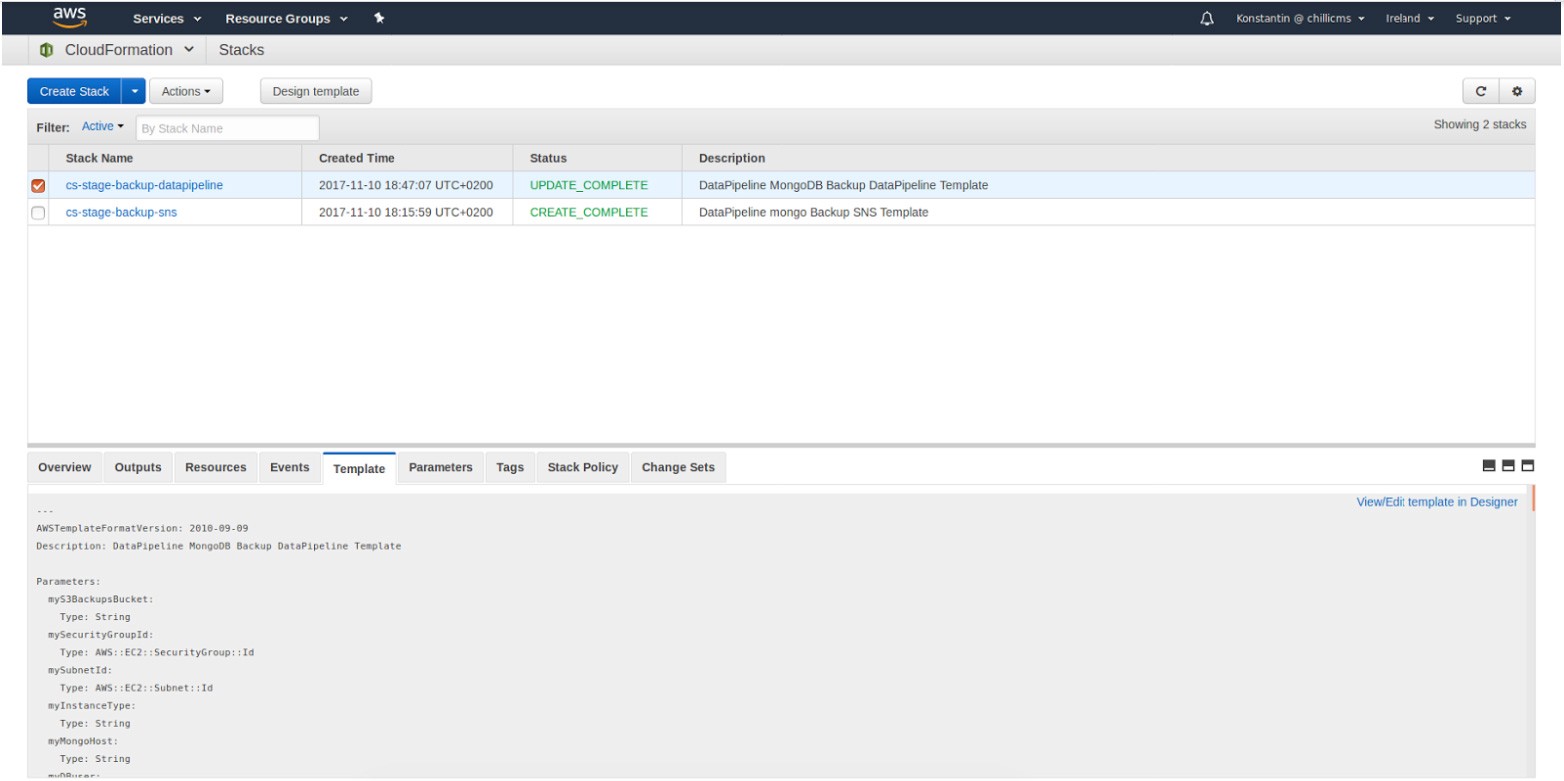
Task: Click the Design template button
Action: (x=316, y=91)
